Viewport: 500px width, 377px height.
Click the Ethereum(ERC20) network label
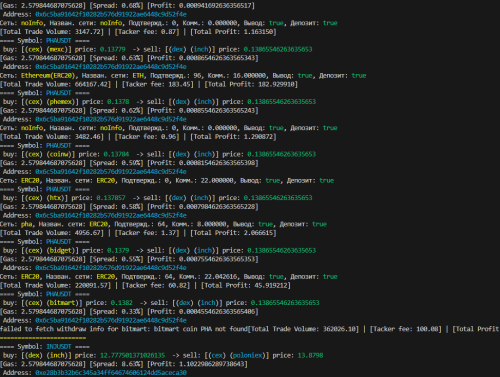click(48, 76)
